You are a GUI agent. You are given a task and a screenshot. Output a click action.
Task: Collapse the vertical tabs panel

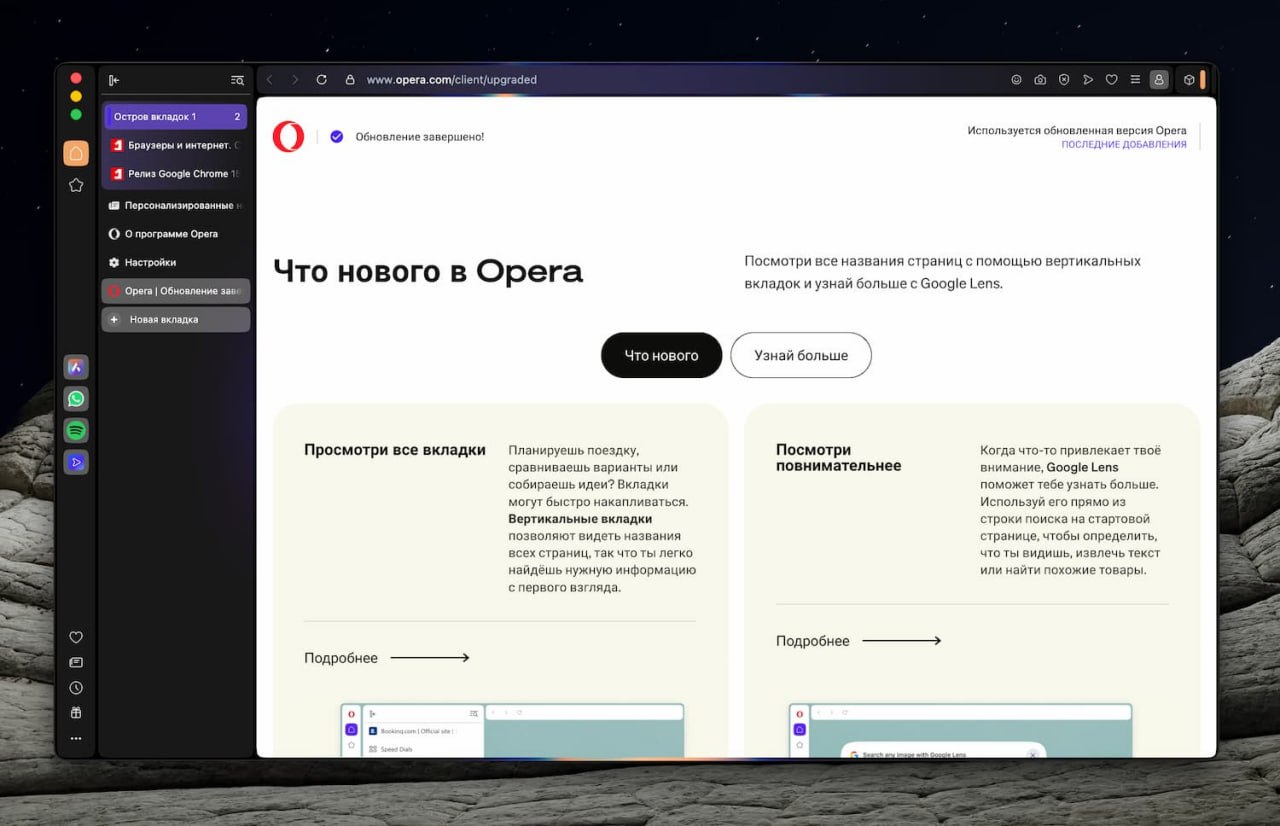tap(114, 80)
